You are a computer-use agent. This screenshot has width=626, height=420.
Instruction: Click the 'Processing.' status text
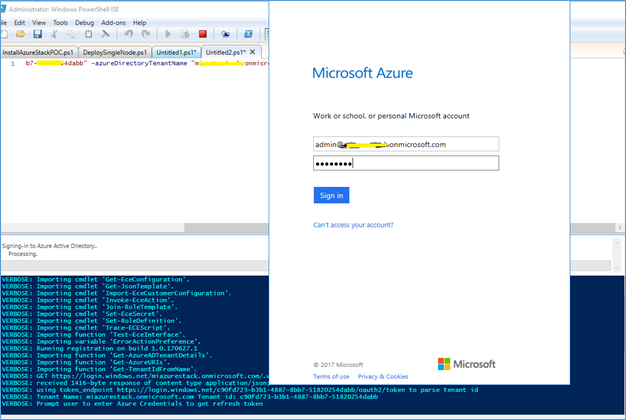pos(23,254)
